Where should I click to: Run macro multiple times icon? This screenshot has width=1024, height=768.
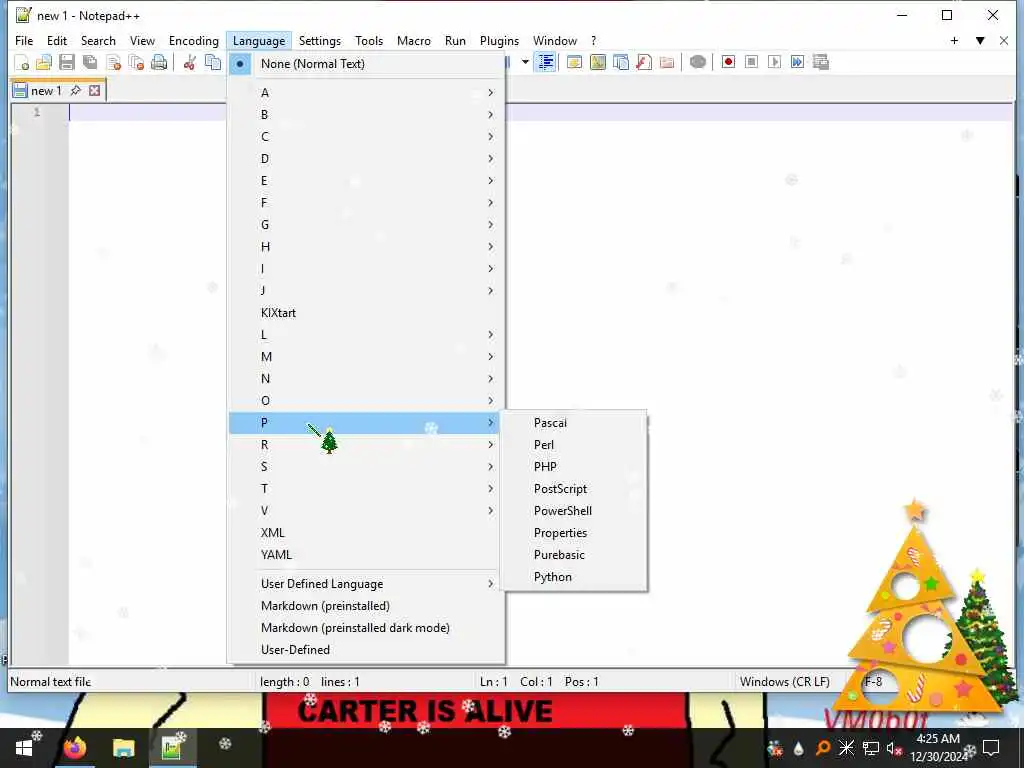click(797, 63)
